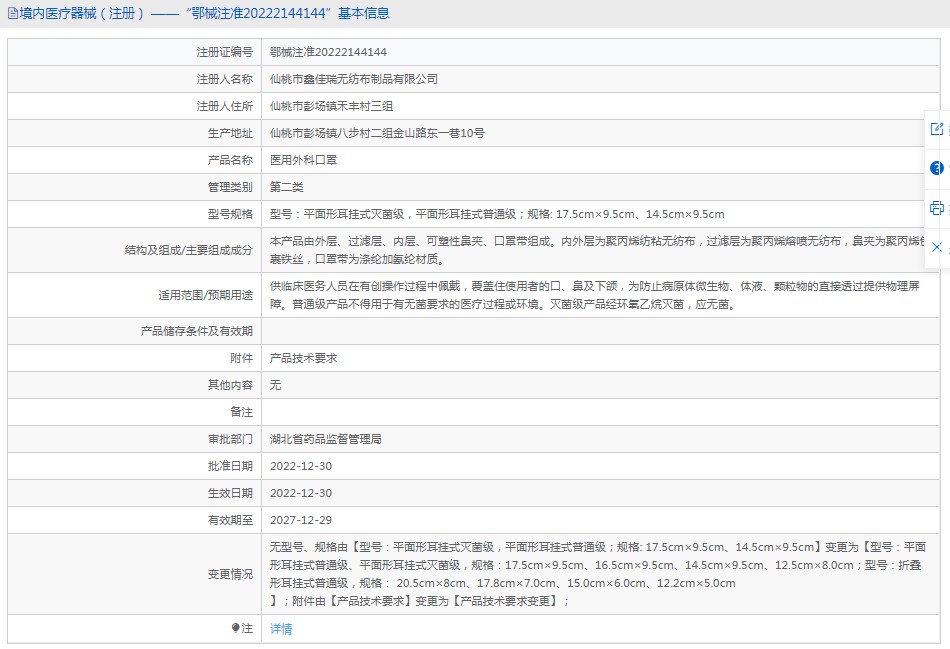Screen dimensions: 950x649
Task: Close the floating side toolbar with the X
Action: coord(937,247)
